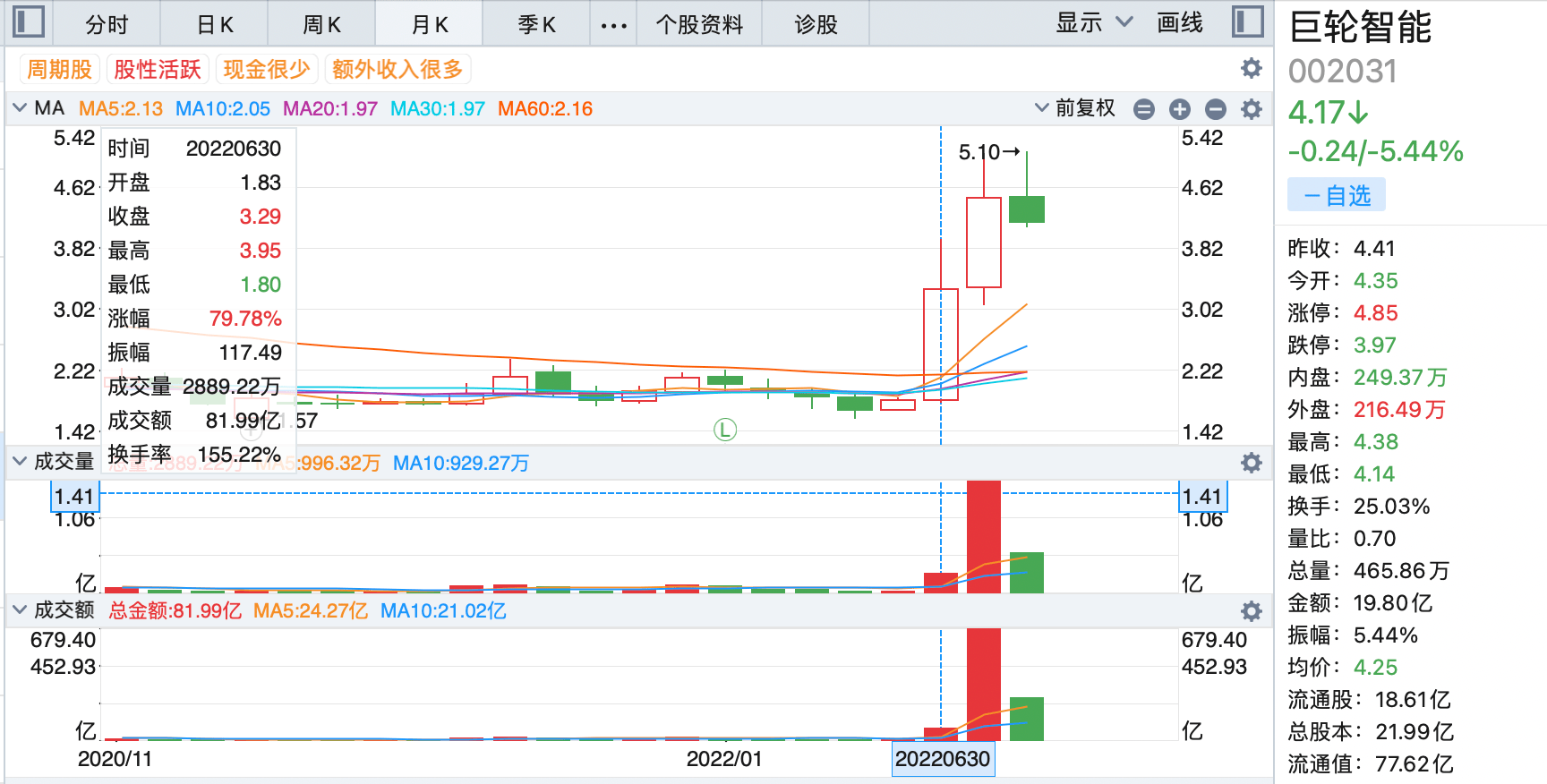The image size is (1547, 784).
Task: Click the green bar in the 成交额 chart
Action: click(1027, 719)
